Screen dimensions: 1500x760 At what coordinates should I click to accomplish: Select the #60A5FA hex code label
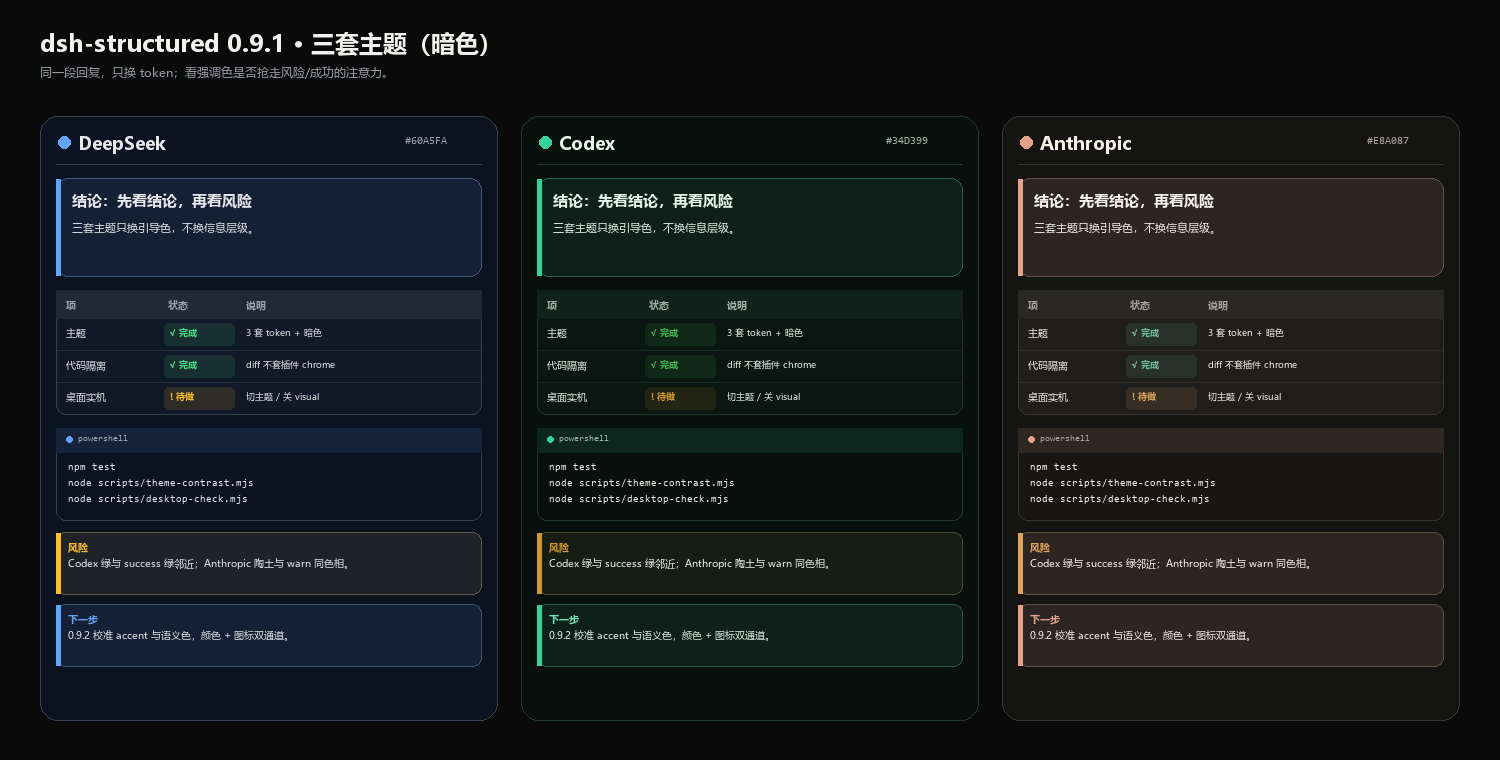coord(426,141)
